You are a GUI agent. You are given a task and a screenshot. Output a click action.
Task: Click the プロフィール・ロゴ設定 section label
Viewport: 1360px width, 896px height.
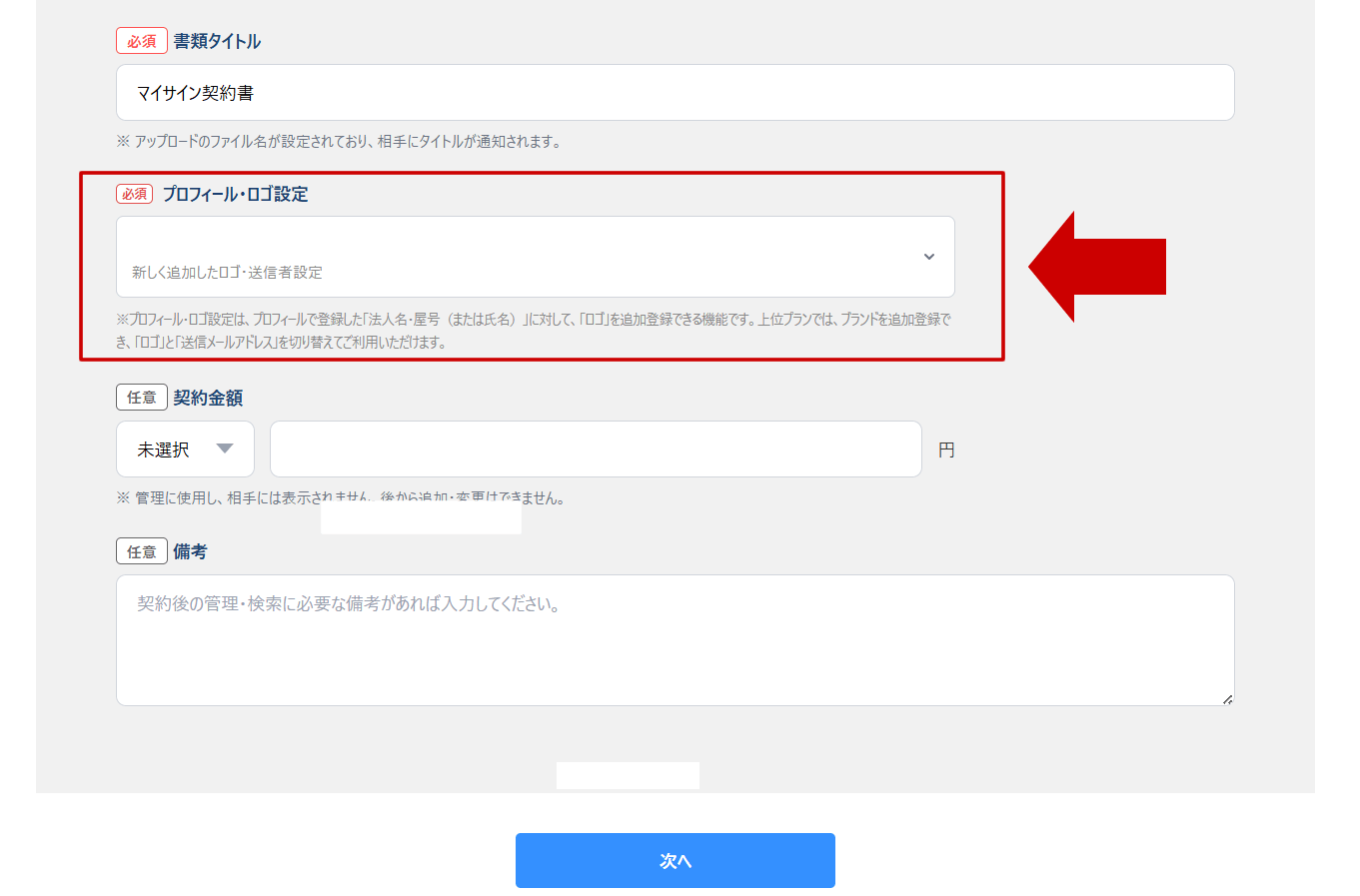click(x=237, y=194)
